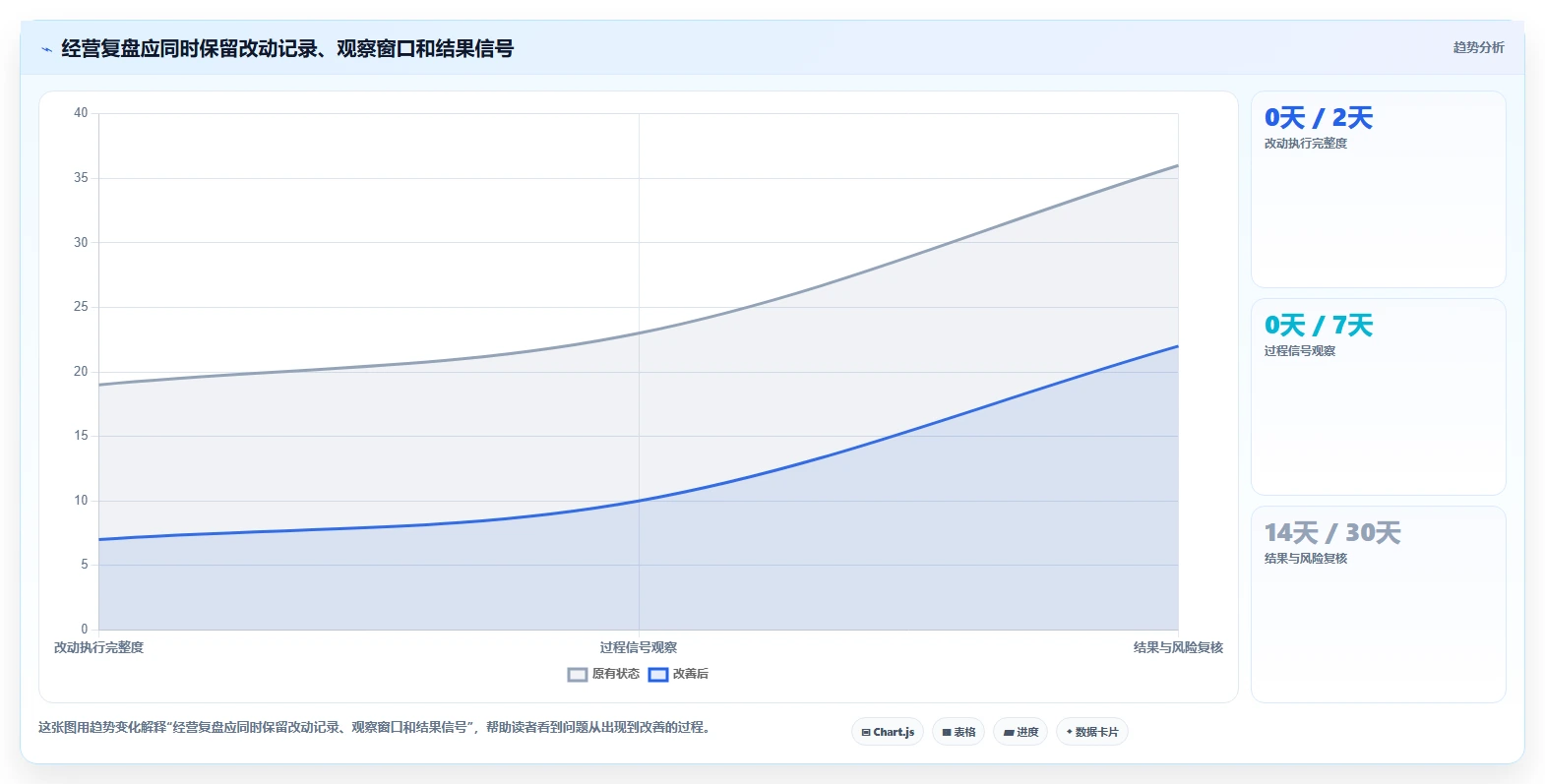Toggle the 原有状态 legend swatch
Screen dimensions: 1545x784
578,675
